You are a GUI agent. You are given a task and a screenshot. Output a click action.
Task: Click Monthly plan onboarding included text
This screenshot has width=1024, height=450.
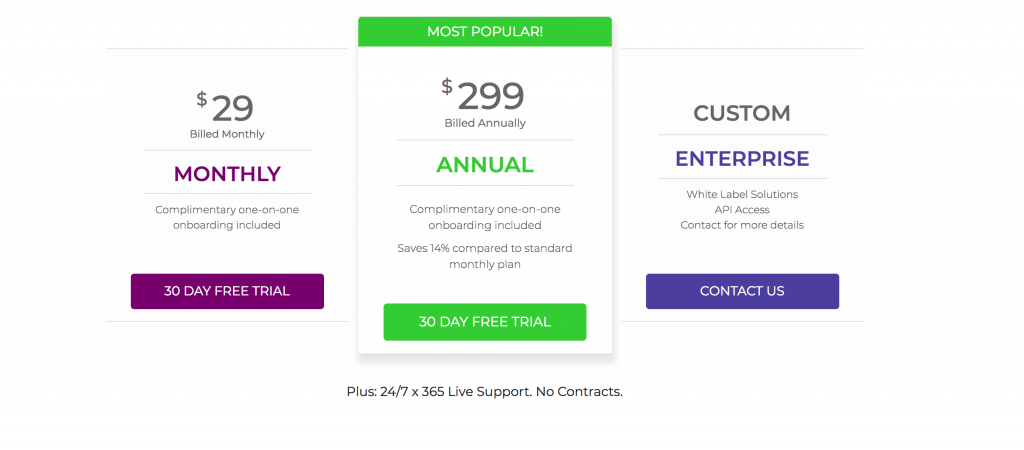[x=227, y=217]
